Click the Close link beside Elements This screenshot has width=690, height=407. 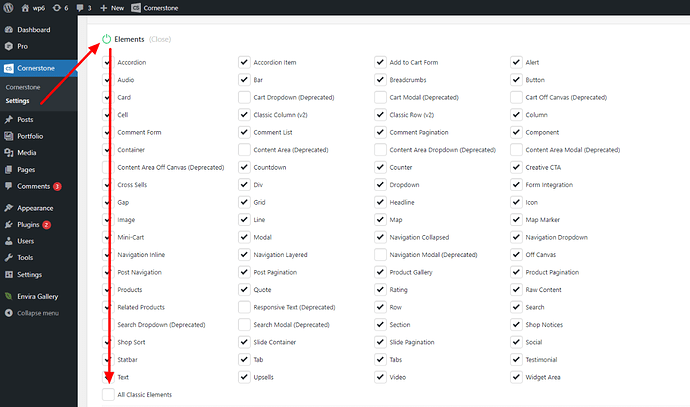(x=160, y=39)
